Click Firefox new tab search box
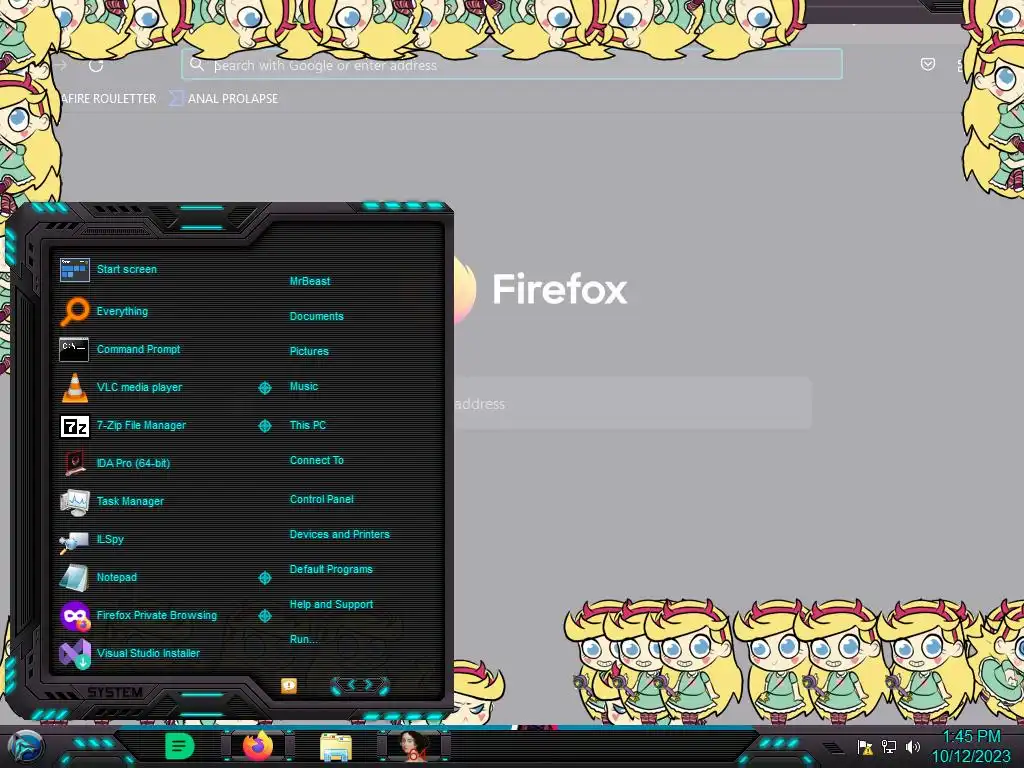Screen dimensions: 1024x768 point(632,404)
